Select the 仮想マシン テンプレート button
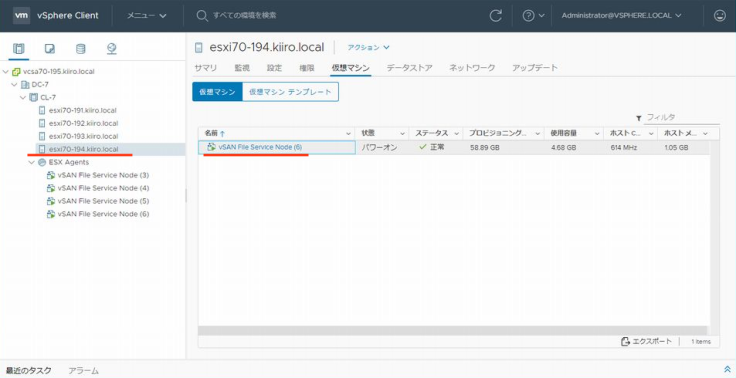The height and width of the screenshot is (378, 736). tap(290, 92)
